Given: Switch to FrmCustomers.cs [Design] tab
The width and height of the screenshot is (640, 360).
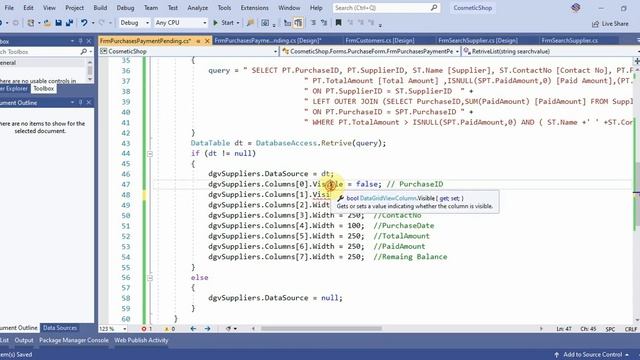Looking at the screenshot, I should [380, 40].
